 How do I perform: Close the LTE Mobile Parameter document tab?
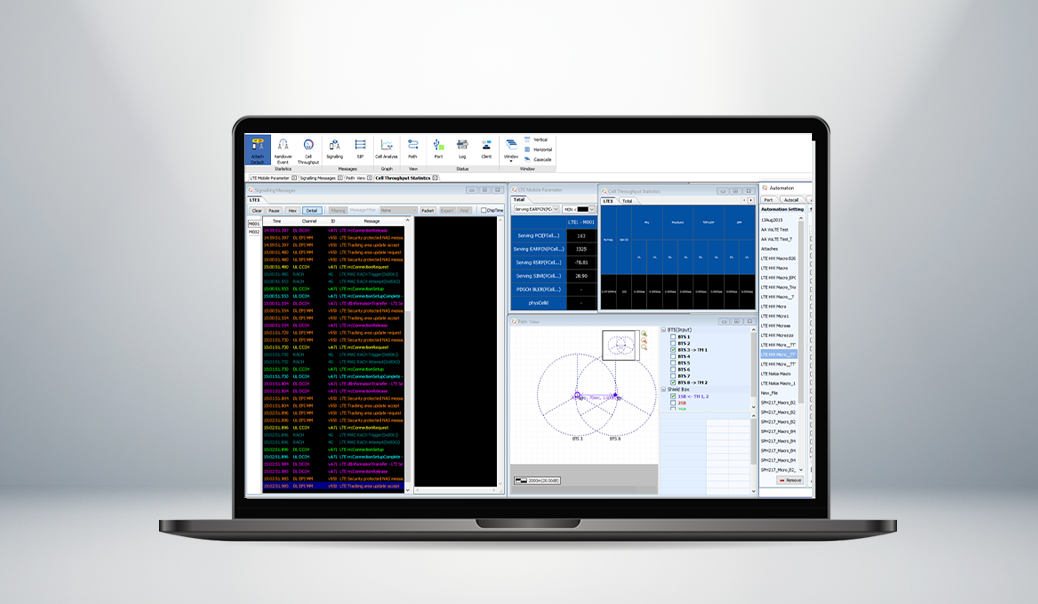pos(294,177)
